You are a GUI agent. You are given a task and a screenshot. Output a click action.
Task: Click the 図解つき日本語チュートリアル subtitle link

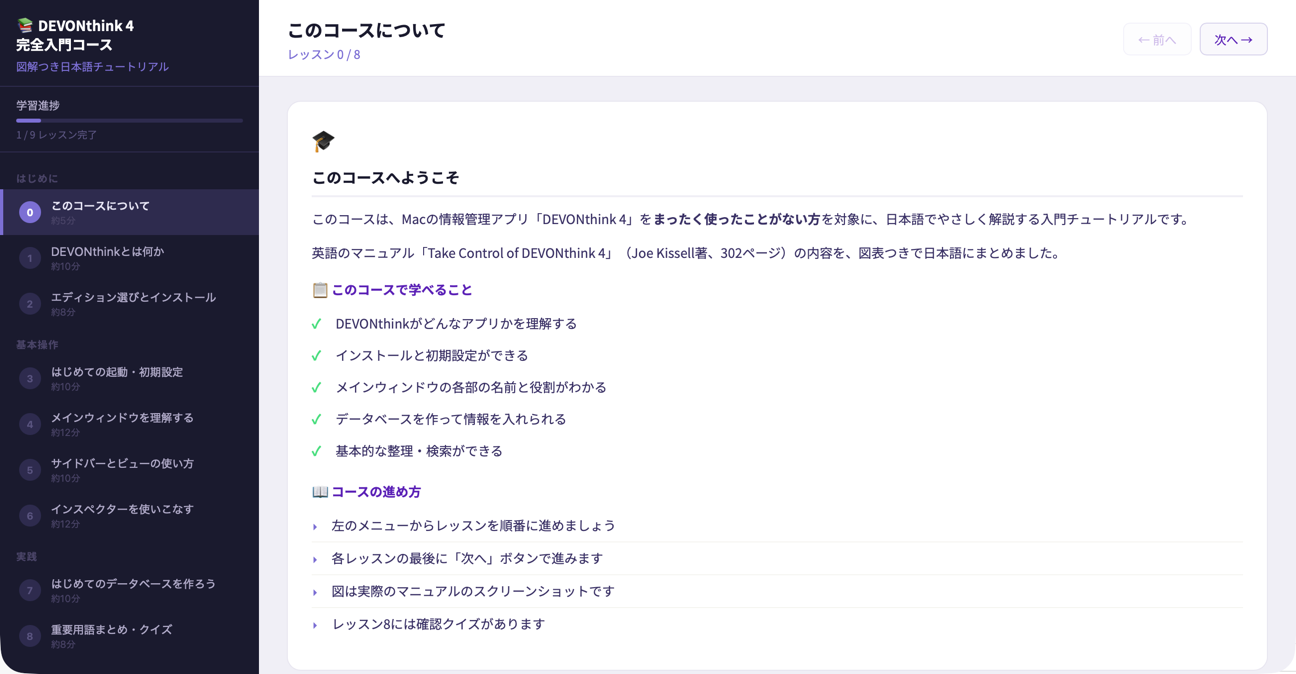pos(92,67)
